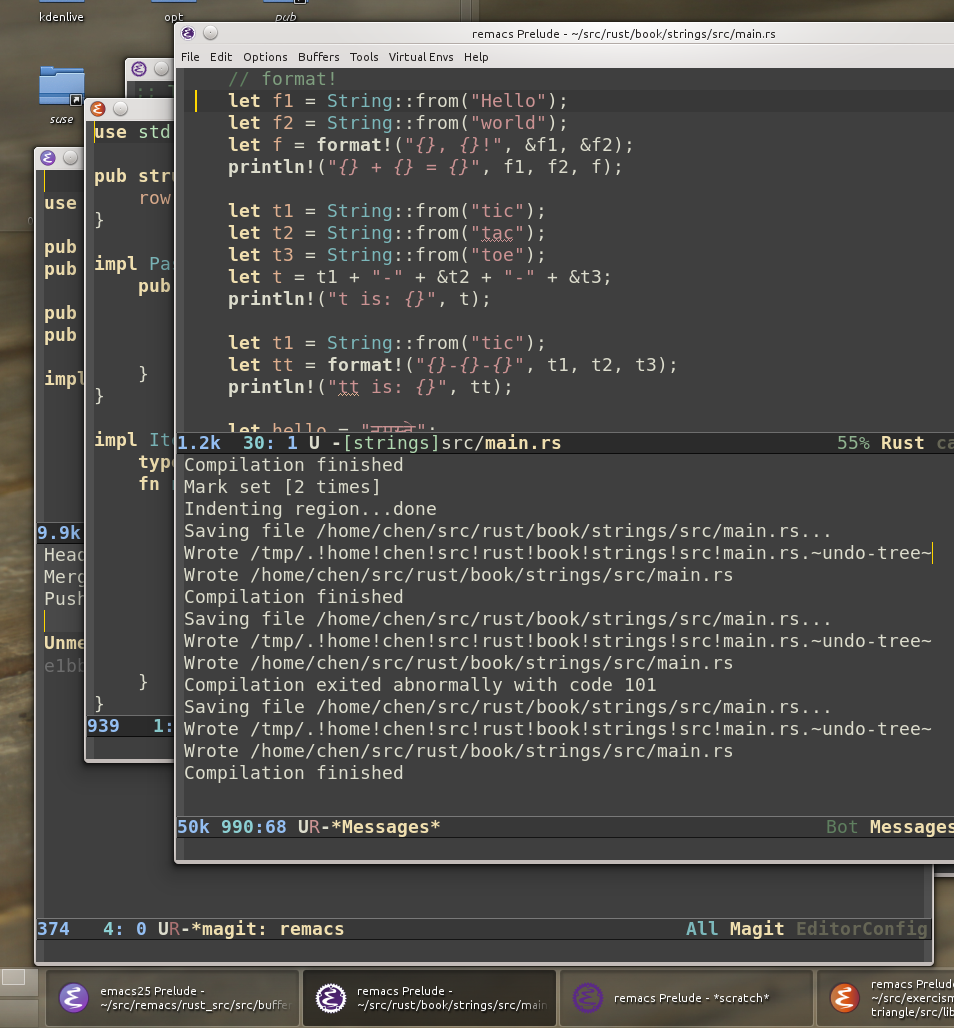
Task: Click the EditorConfig minor mode indicator
Action: (862, 929)
